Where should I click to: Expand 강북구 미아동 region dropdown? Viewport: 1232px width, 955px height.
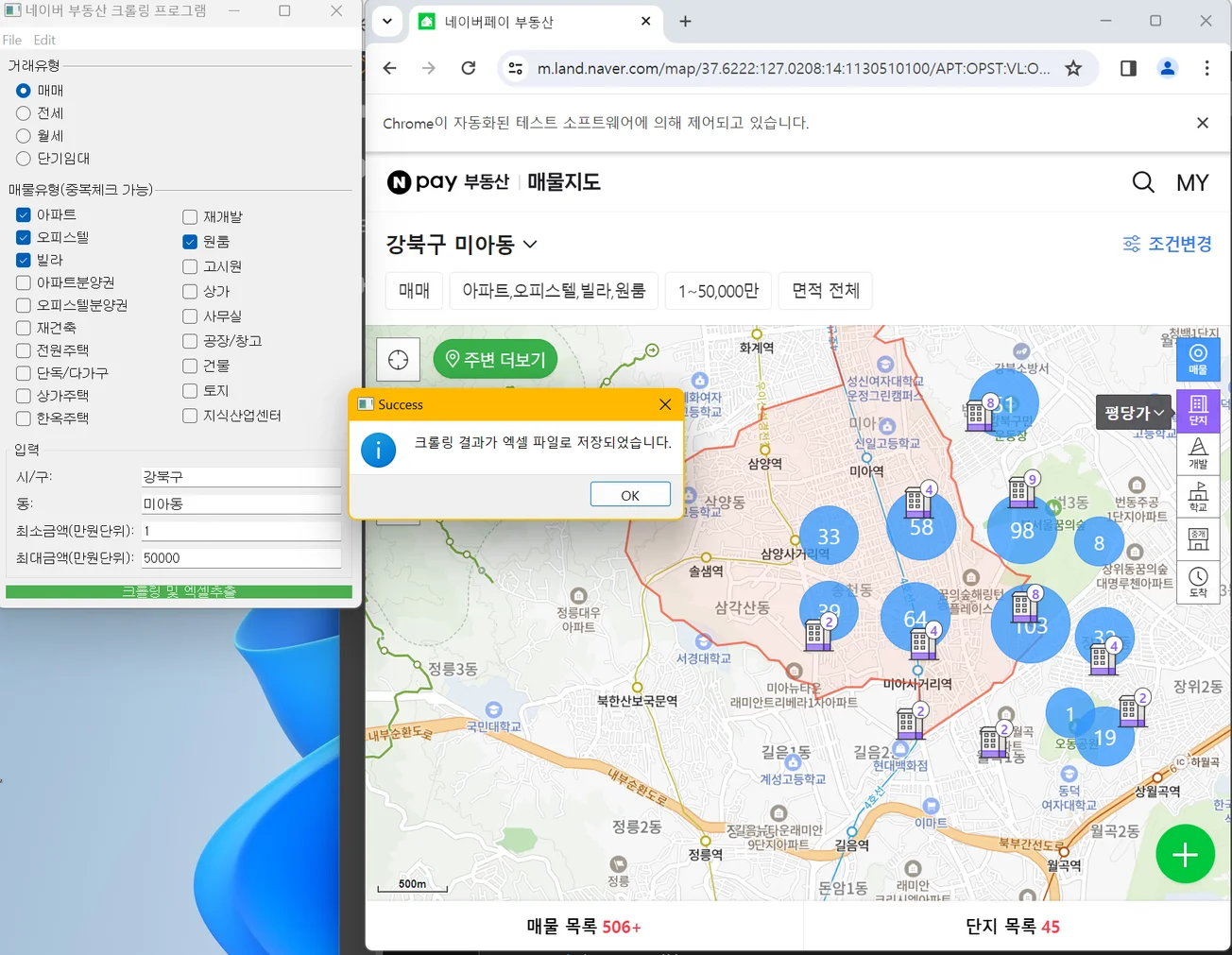(x=461, y=245)
